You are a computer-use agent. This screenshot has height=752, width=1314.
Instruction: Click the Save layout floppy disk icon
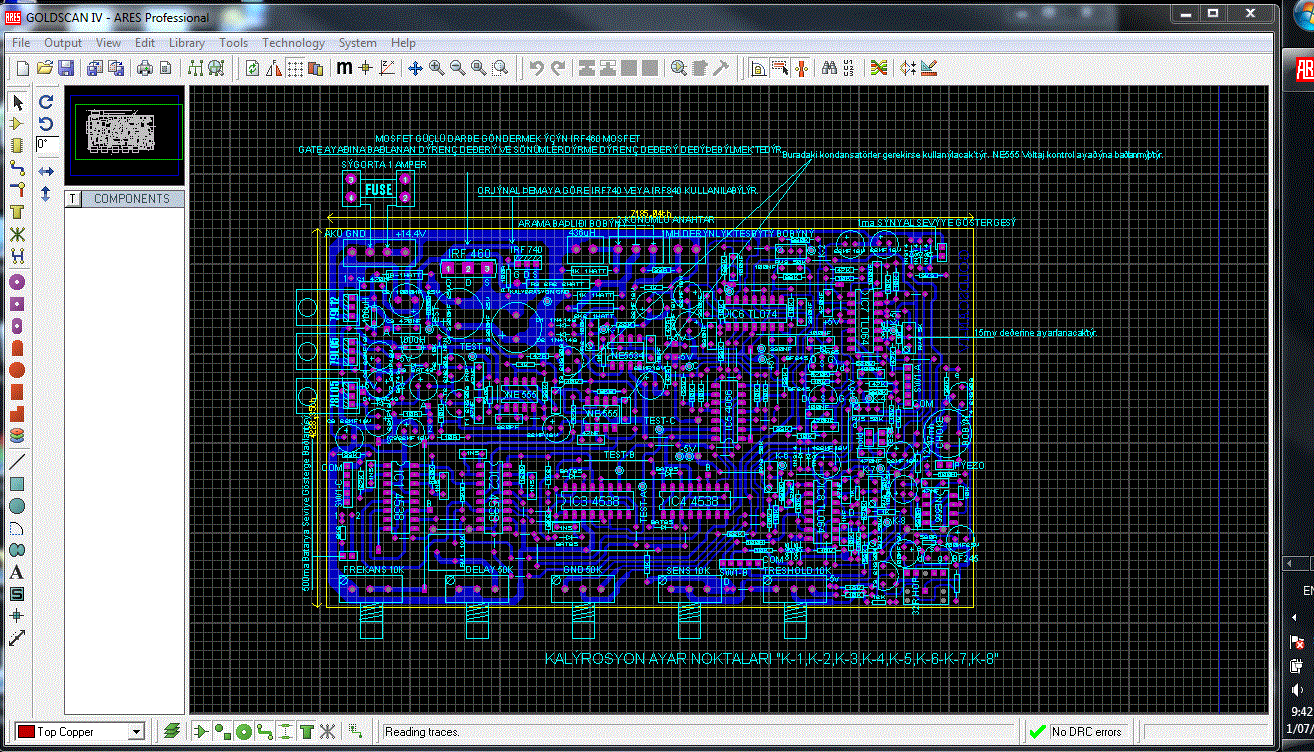(x=66, y=68)
